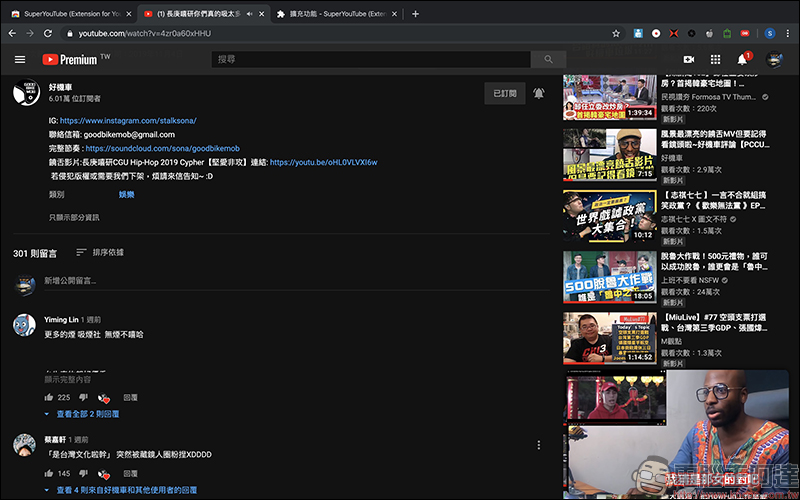The image size is (800, 500).
Task: Open the 7:15 好機車 review video thumbnail
Action: (x=610, y=155)
